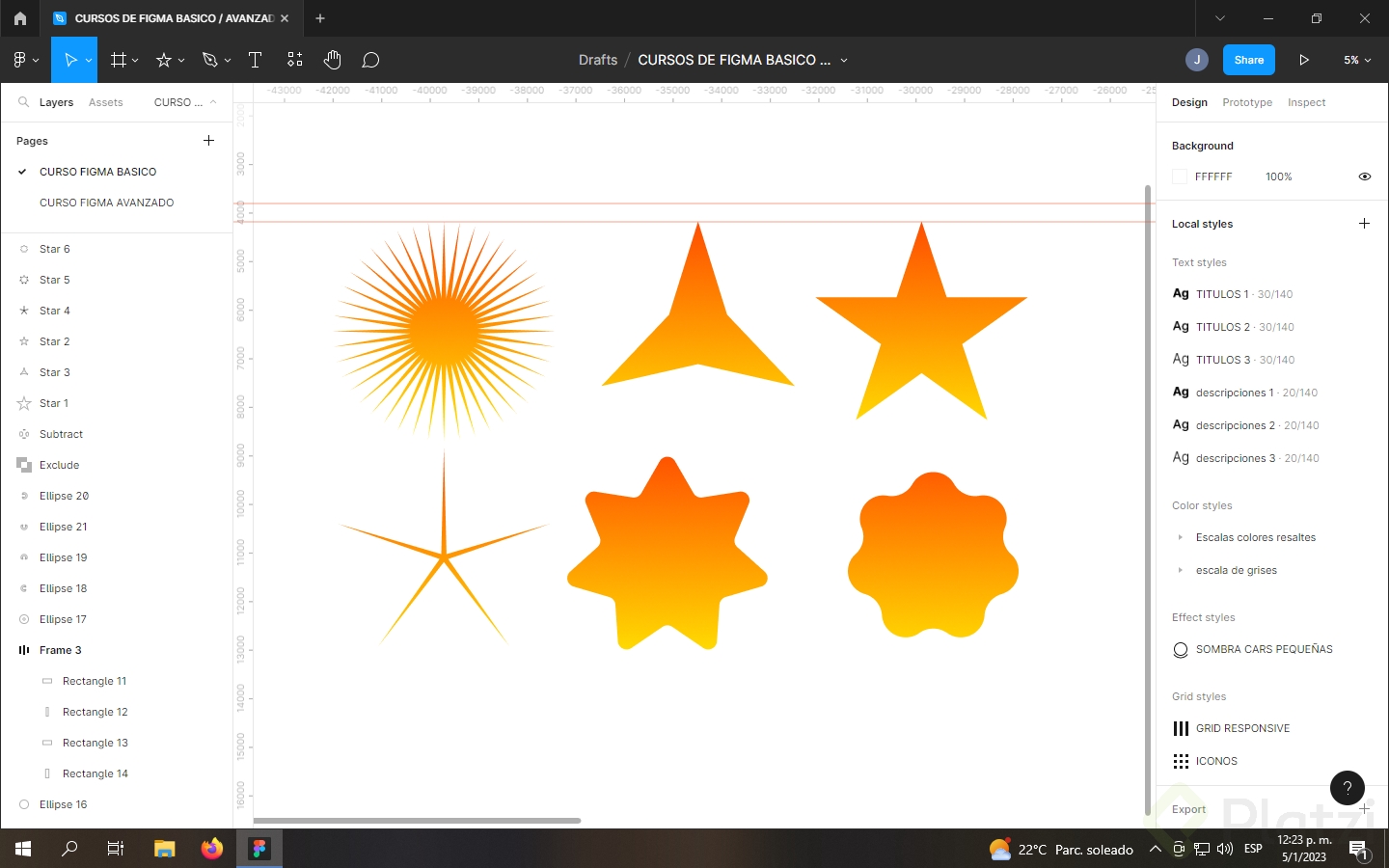1389x868 pixels.
Task: Select the Hand tool
Action: click(x=332, y=60)
